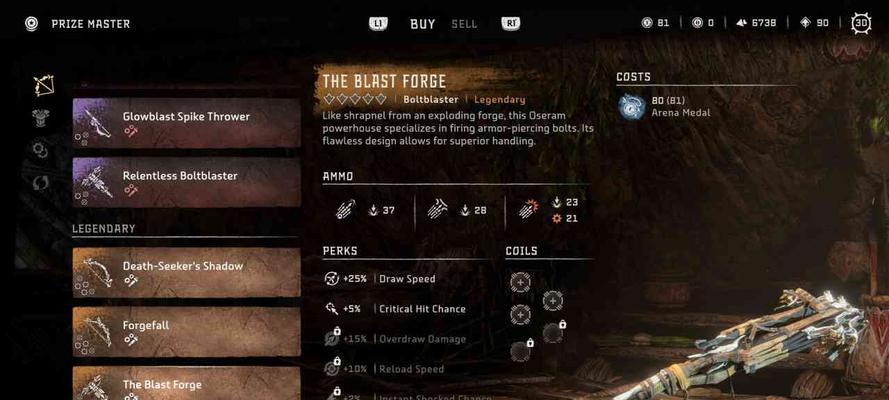Switch to the SELL tab

(464, 24)
